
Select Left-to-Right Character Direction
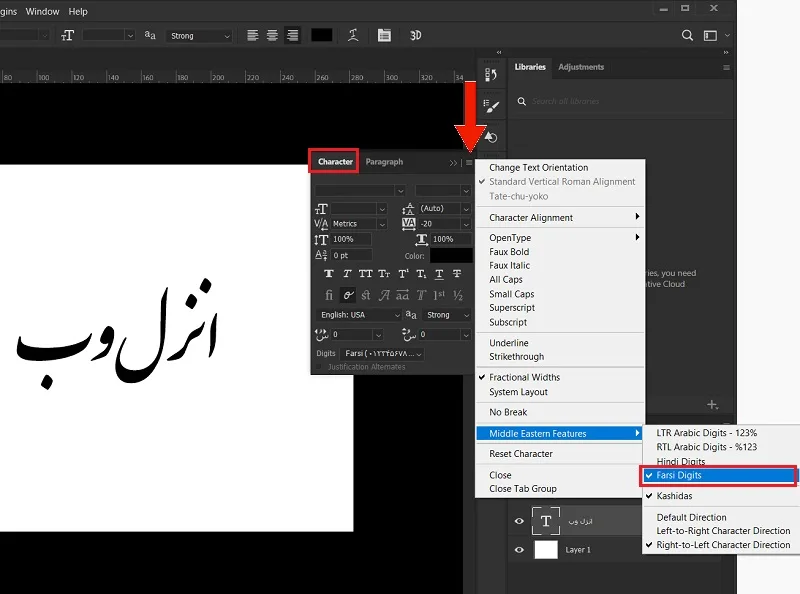(x=721, y=531)
